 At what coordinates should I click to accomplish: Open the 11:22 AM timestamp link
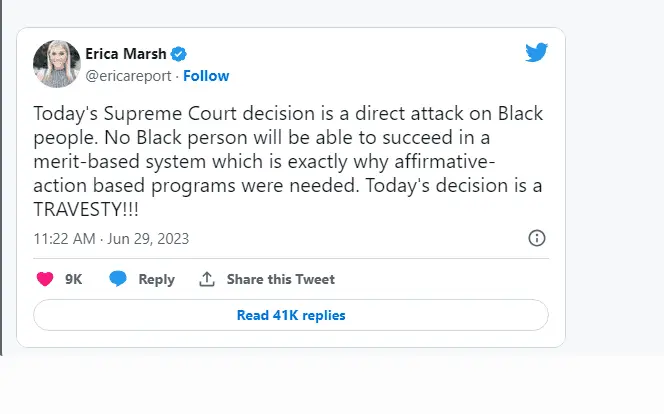click(x=64, y=239)
